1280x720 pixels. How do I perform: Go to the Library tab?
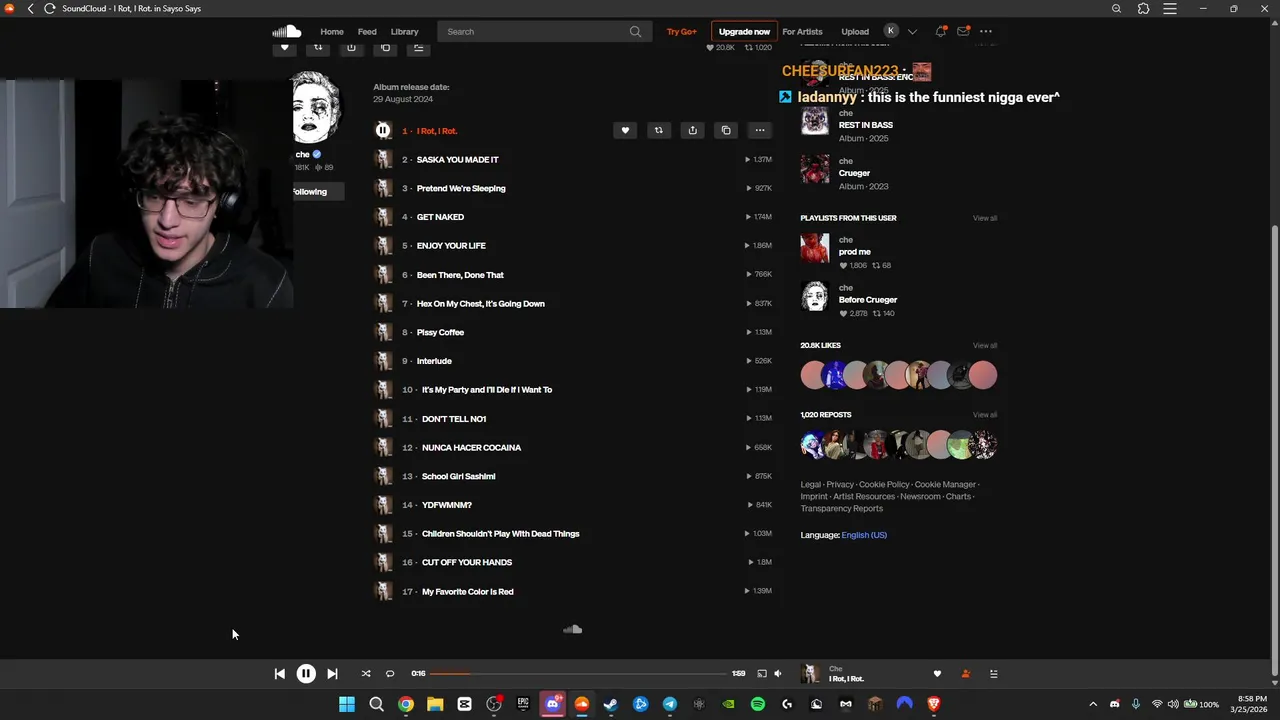click(404, 31)
